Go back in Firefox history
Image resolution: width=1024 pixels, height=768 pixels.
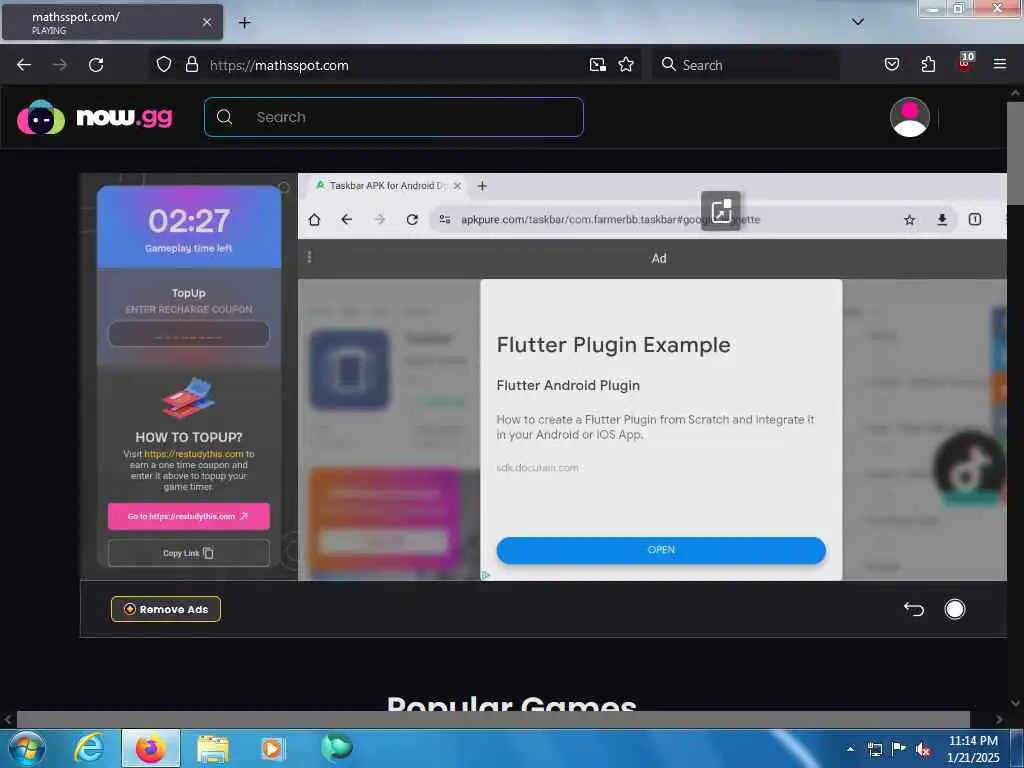(x=24, y=65)
